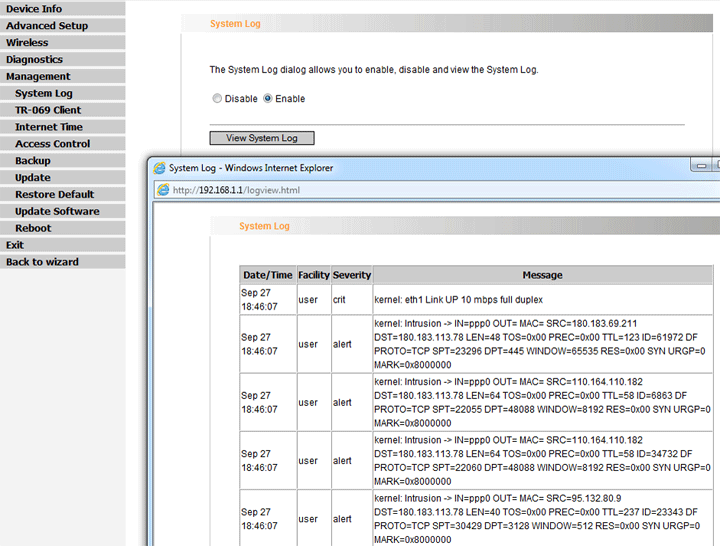Click the System Log heading on main page
Viewport: 720px width, 546px height.
tap(235, 23)
